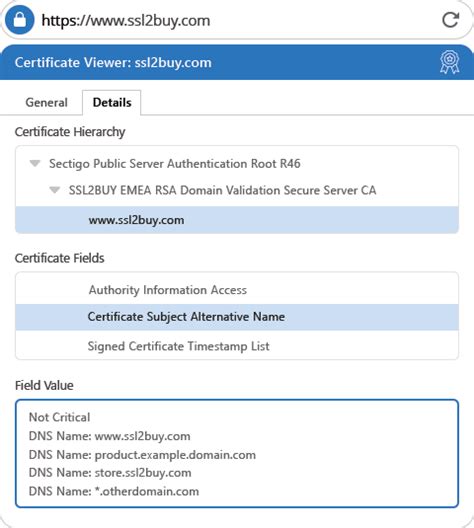This screenshot has width=474, height=528.
Task: Collapse the SSL2BUY EMEA RSA node arrow
Action: pyautogui.click(x=55, y=190)
